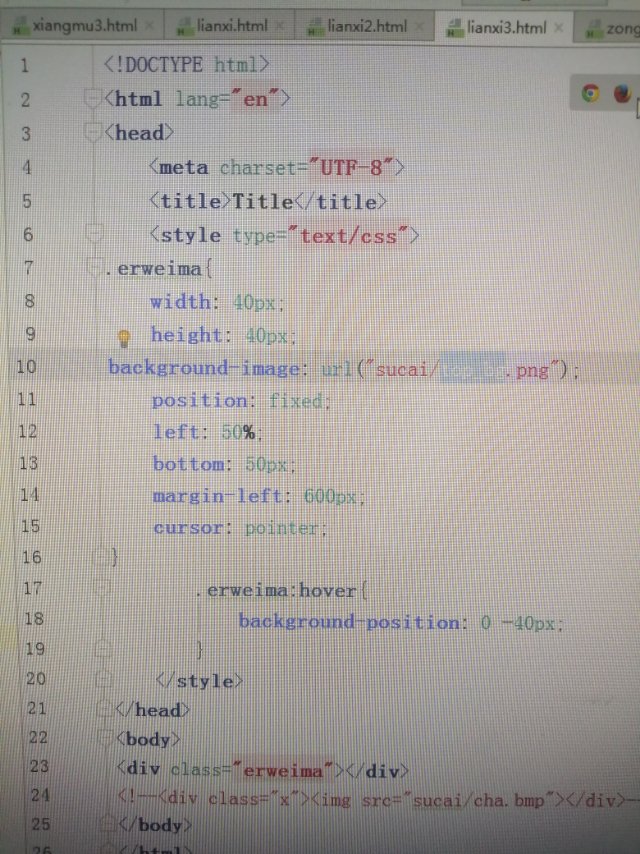Click the fold end marker on line 19

(103, 648)
